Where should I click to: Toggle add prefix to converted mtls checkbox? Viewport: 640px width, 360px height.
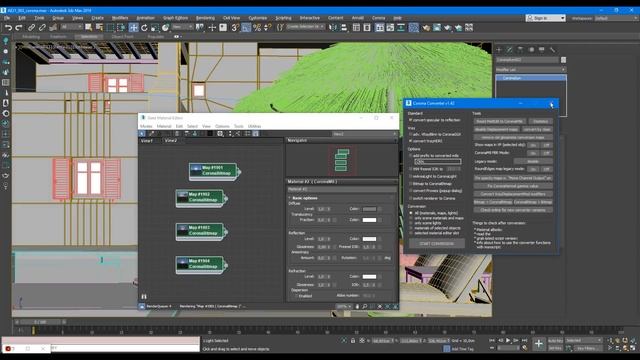[x=411, y=156]
